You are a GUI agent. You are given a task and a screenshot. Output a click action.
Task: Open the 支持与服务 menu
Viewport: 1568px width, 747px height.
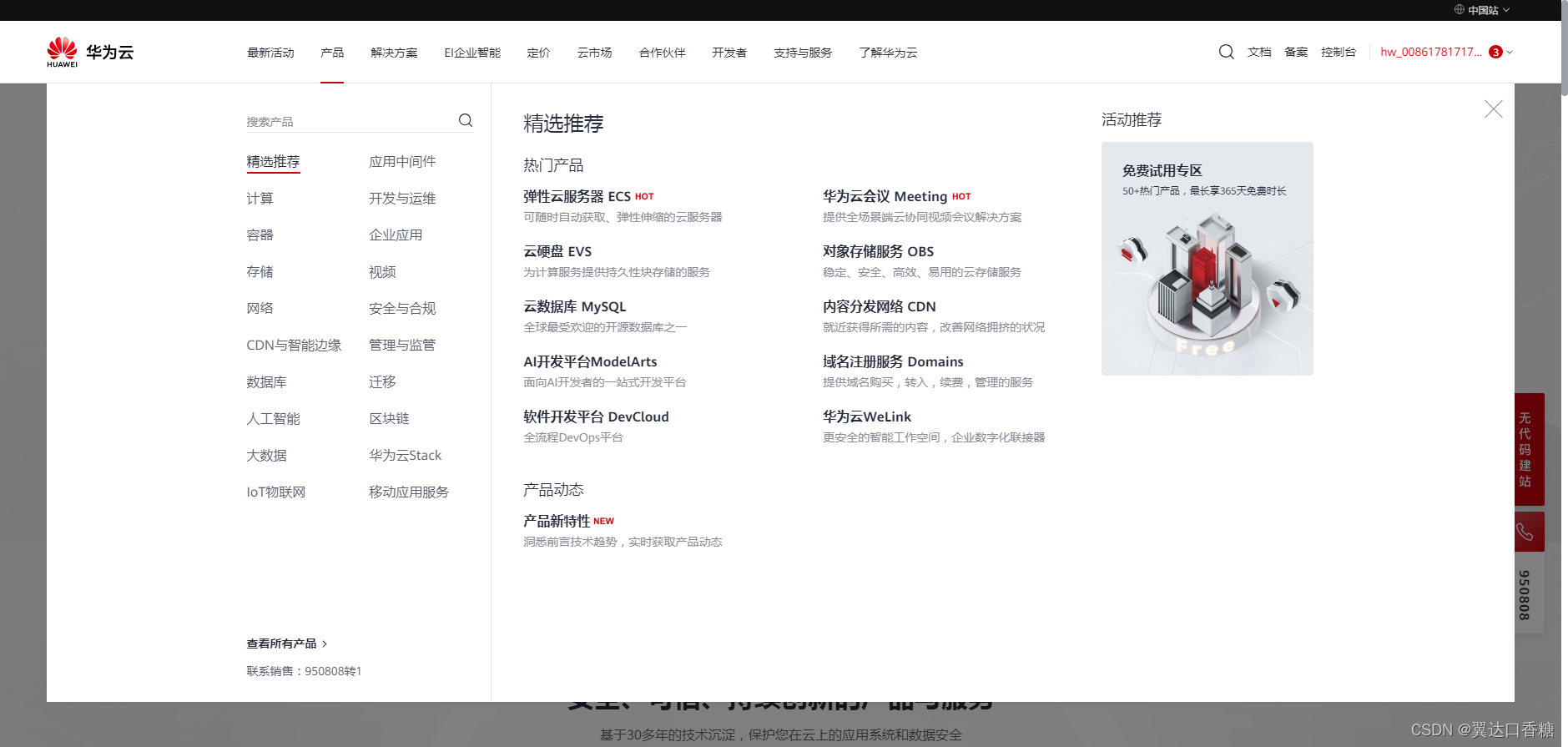coord(803,53)
